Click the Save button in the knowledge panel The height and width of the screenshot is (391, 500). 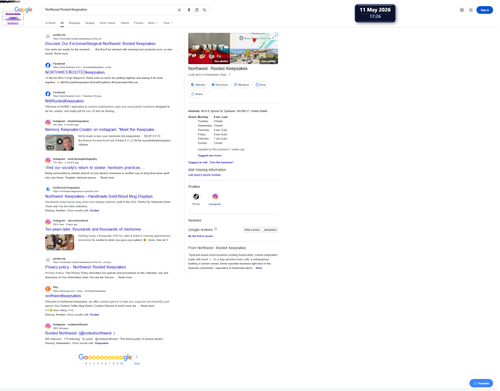261,85
